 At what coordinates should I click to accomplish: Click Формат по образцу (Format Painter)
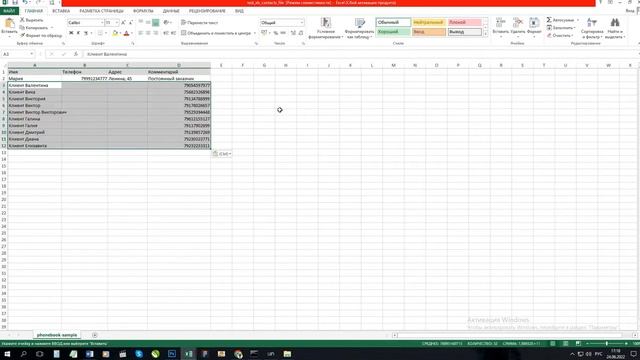click(41, 36)
